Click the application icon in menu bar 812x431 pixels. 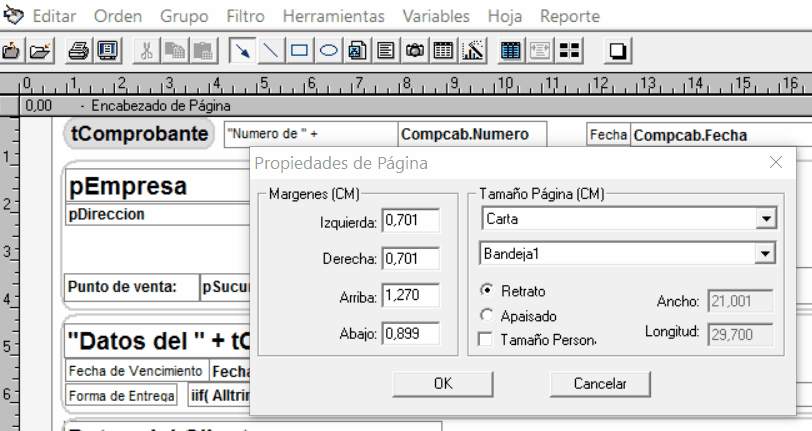pos(13,15)
